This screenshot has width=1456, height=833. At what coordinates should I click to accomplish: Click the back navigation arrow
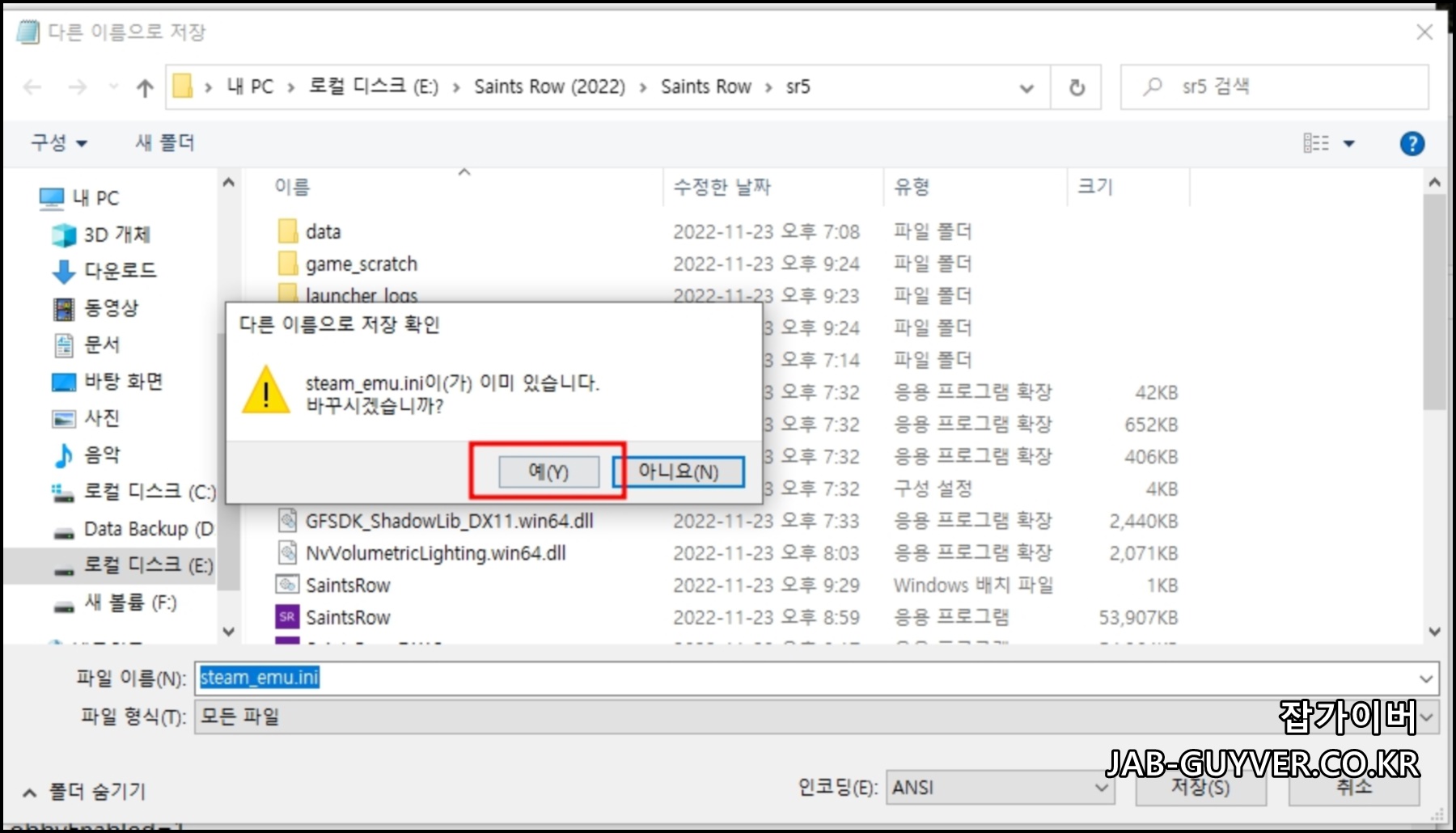tap(32, 87)
